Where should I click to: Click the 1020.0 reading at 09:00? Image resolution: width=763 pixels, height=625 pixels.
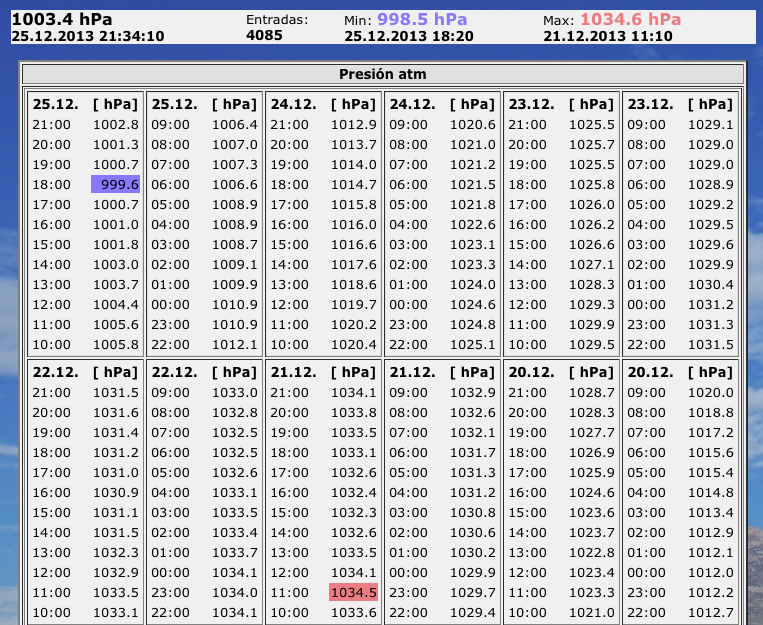[x=710, y=392]
